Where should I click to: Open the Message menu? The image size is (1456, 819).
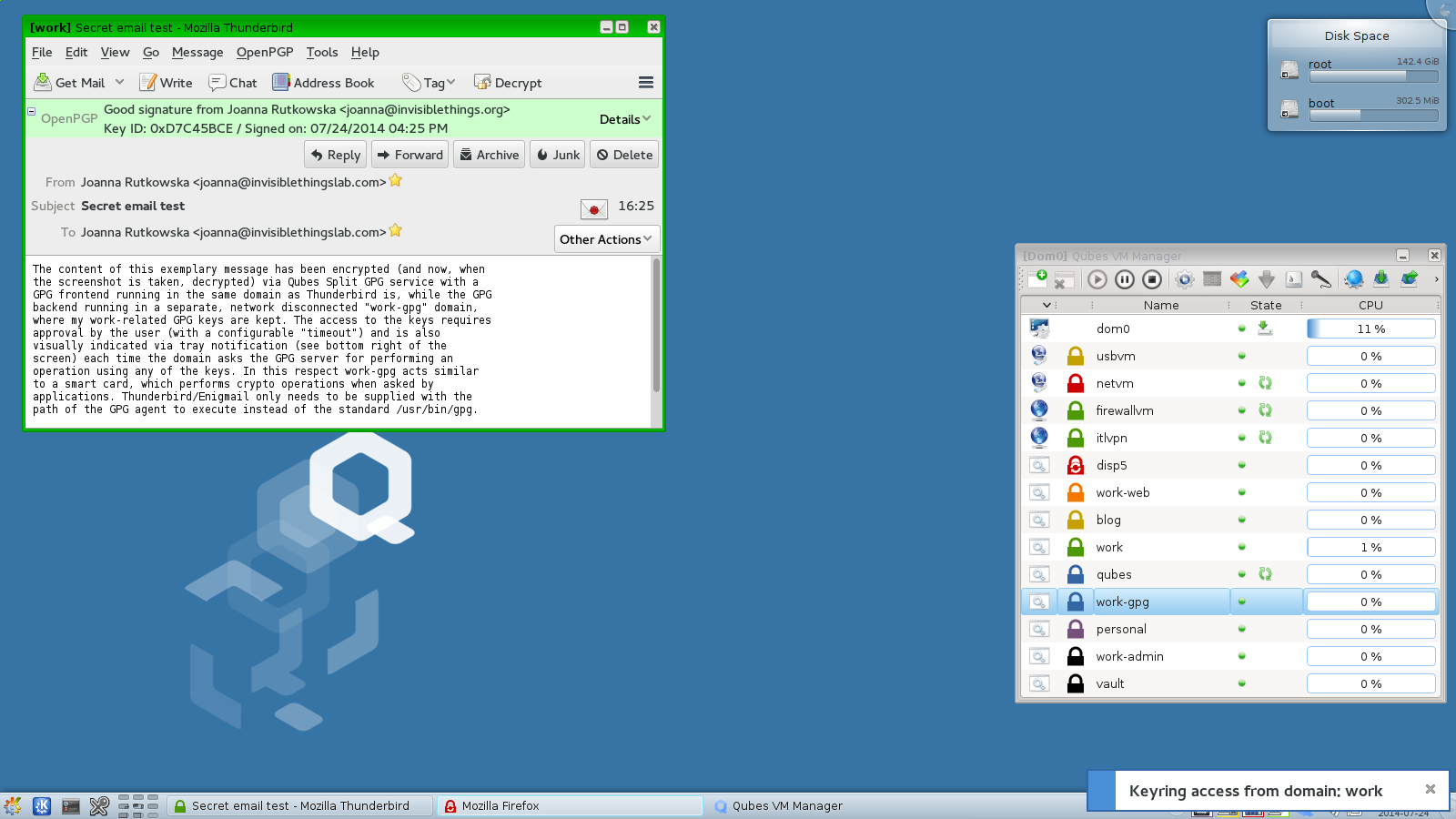(197, 53)
